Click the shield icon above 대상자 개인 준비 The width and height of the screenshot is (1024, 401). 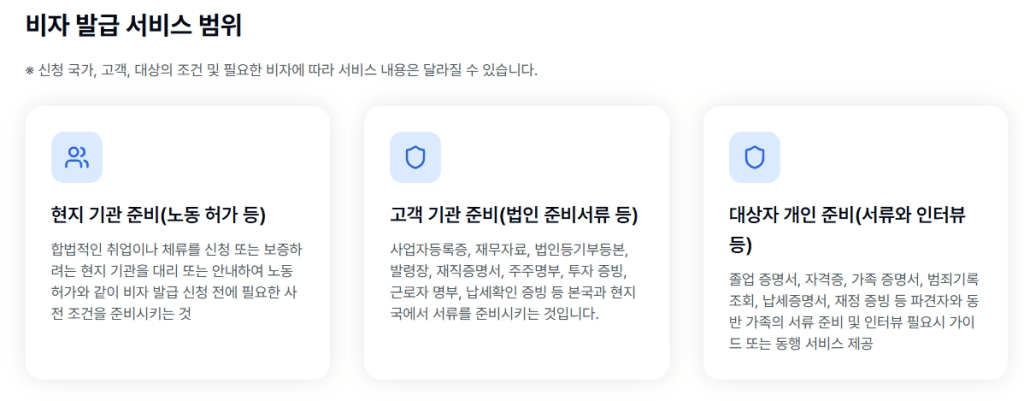pos(754,157)
